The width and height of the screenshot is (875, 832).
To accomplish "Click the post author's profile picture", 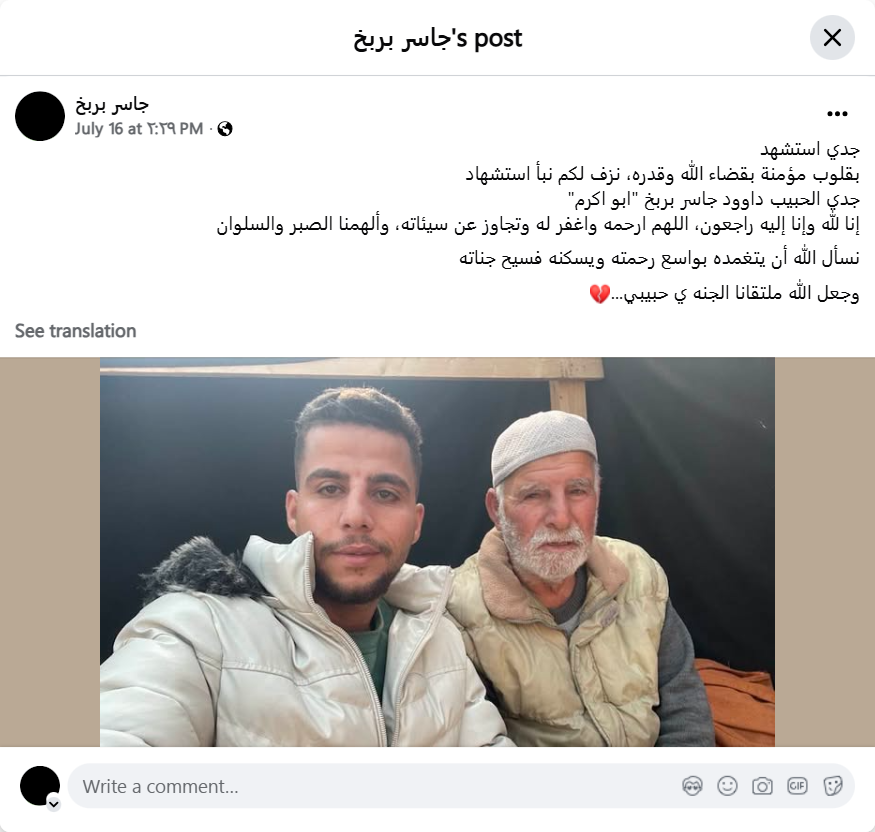I will (x=40, y=116).
